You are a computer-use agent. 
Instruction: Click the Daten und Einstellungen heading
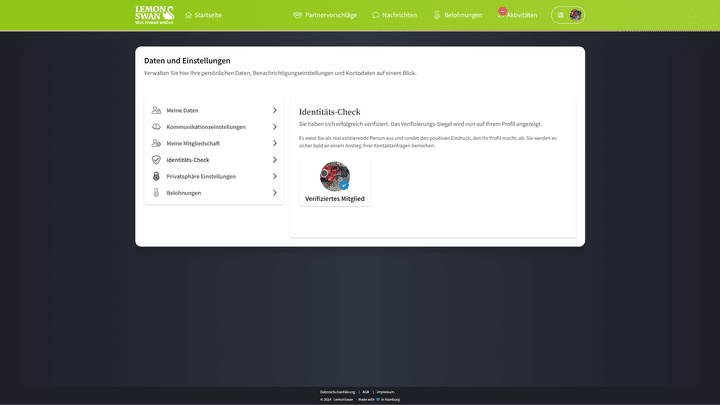coord(187,61)
